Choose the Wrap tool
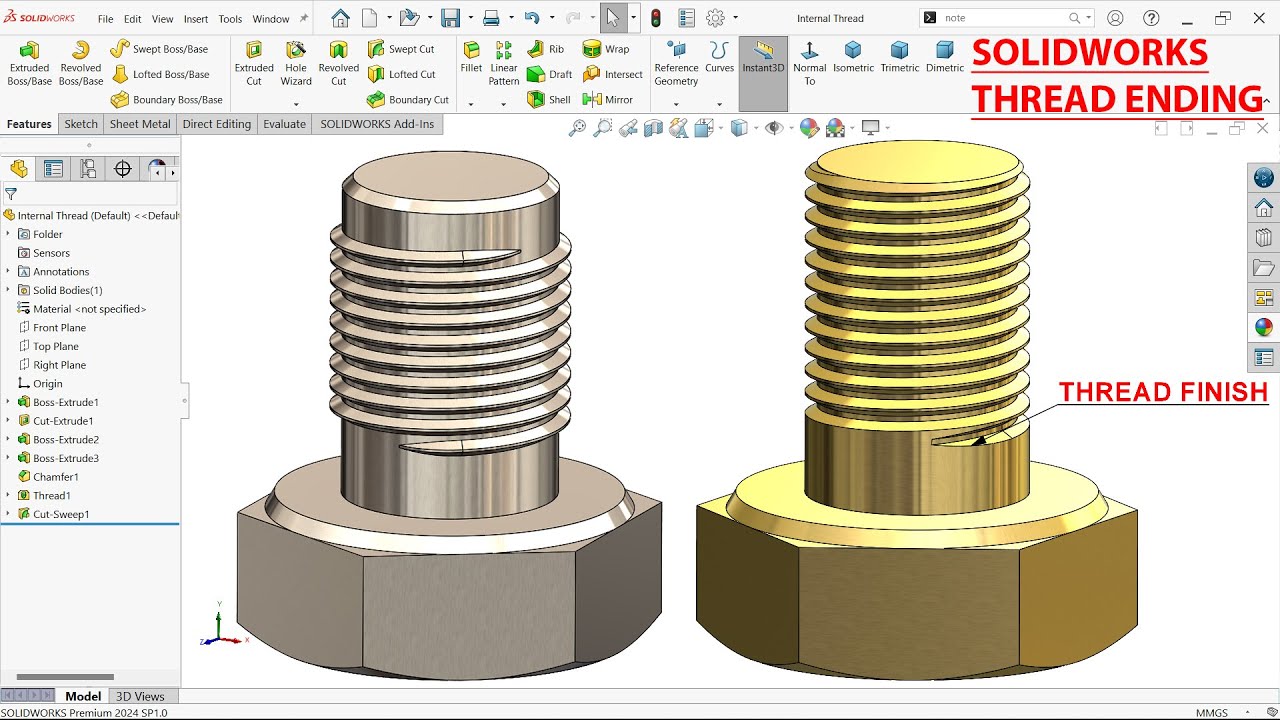Viewport: 1280px width, 720px height. pyautogui.click(x=606, y=49)
